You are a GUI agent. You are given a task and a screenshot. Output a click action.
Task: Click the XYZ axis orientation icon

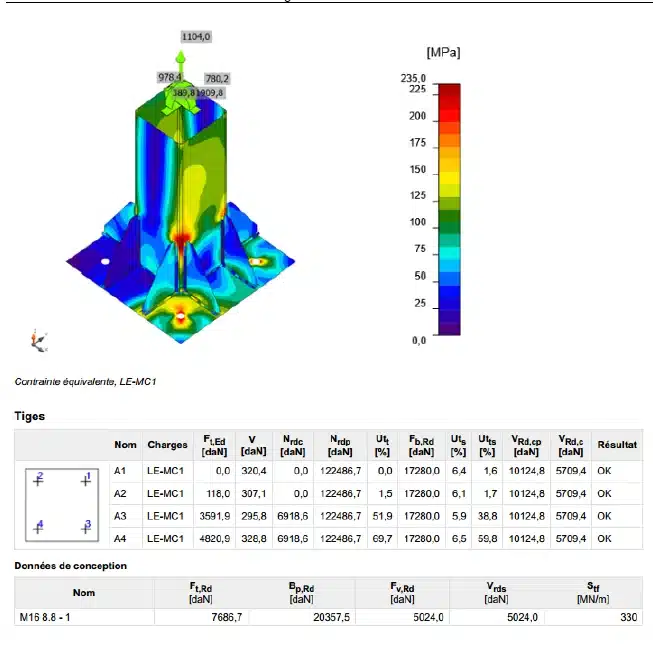pyautogui.click(x=39, y=341)
